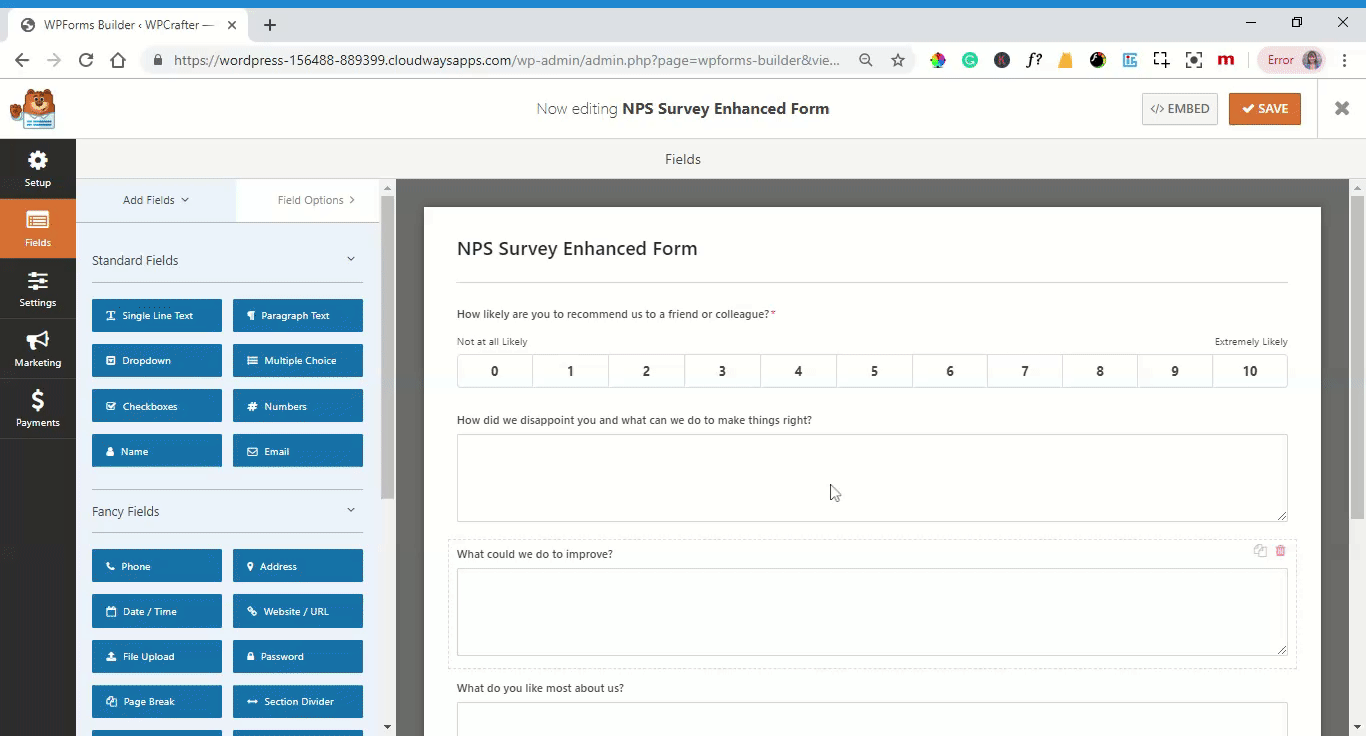Go to browser home page
Screen dimensions: 1366x736
118,60
